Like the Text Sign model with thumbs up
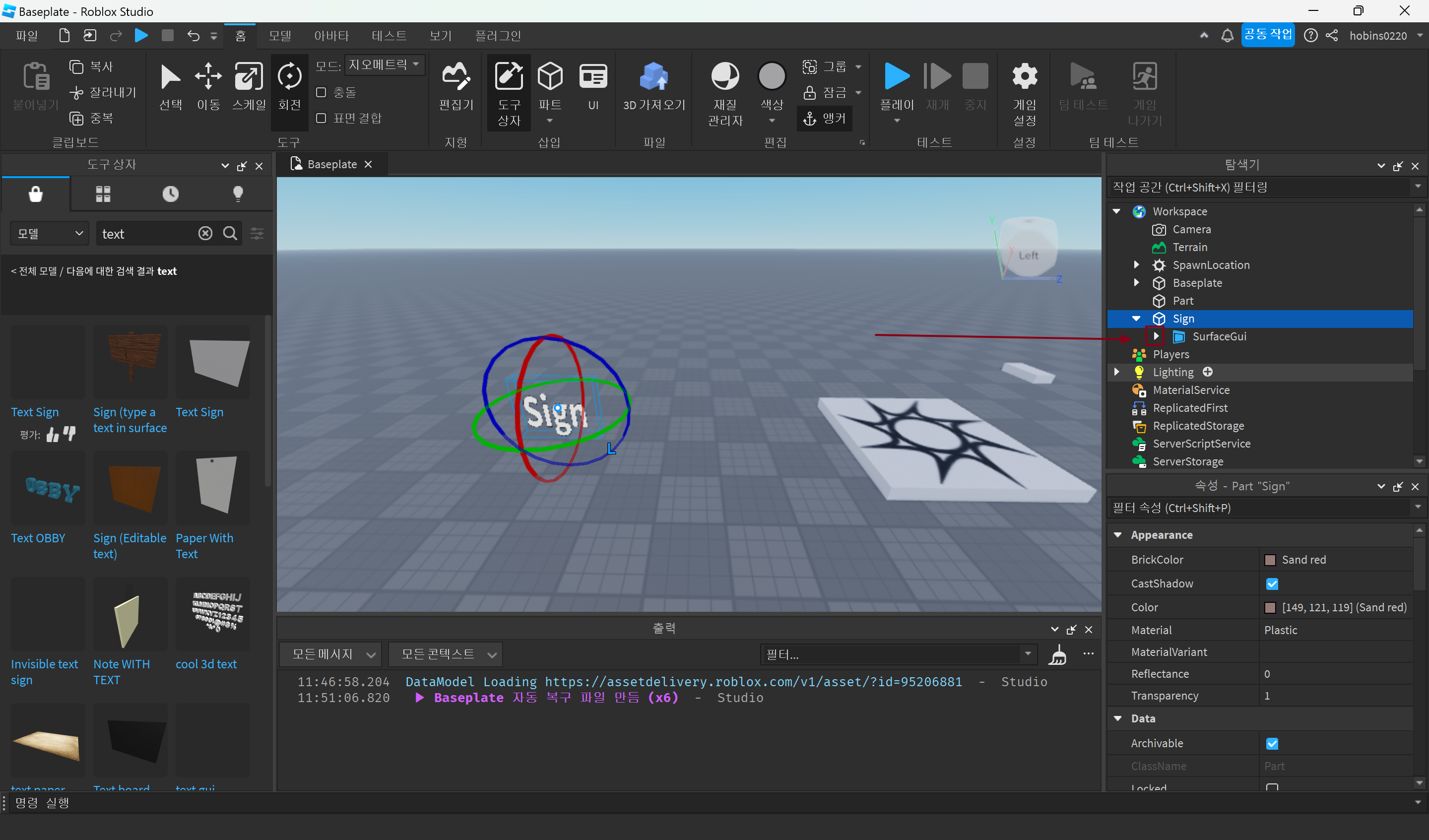This screenshot has height=840, width=1429. 53,435
